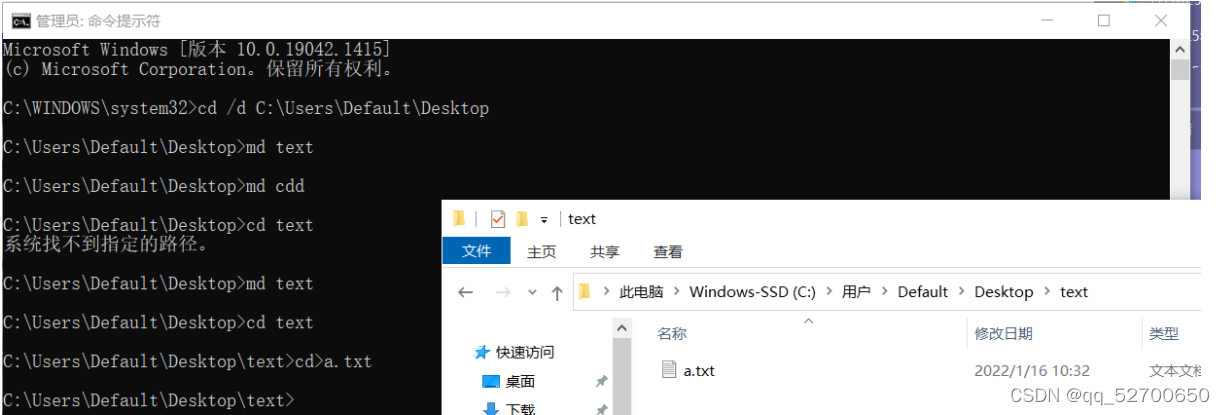Open 桌面 in the navigation pane
Image resolution: width=1225 pixels, height=415 pixels.
[x=520, y=381]
